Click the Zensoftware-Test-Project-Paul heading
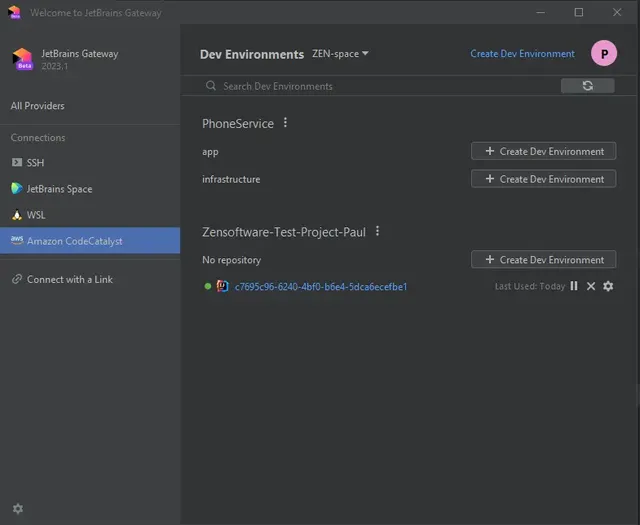This screenshot has height=525, width=640. (284, 232)
